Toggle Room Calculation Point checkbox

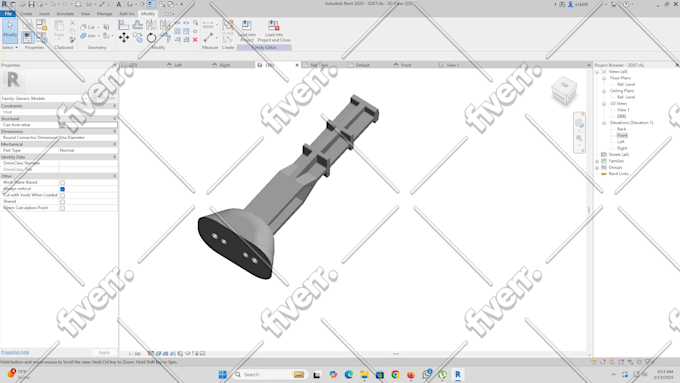(x=62, y=208)
